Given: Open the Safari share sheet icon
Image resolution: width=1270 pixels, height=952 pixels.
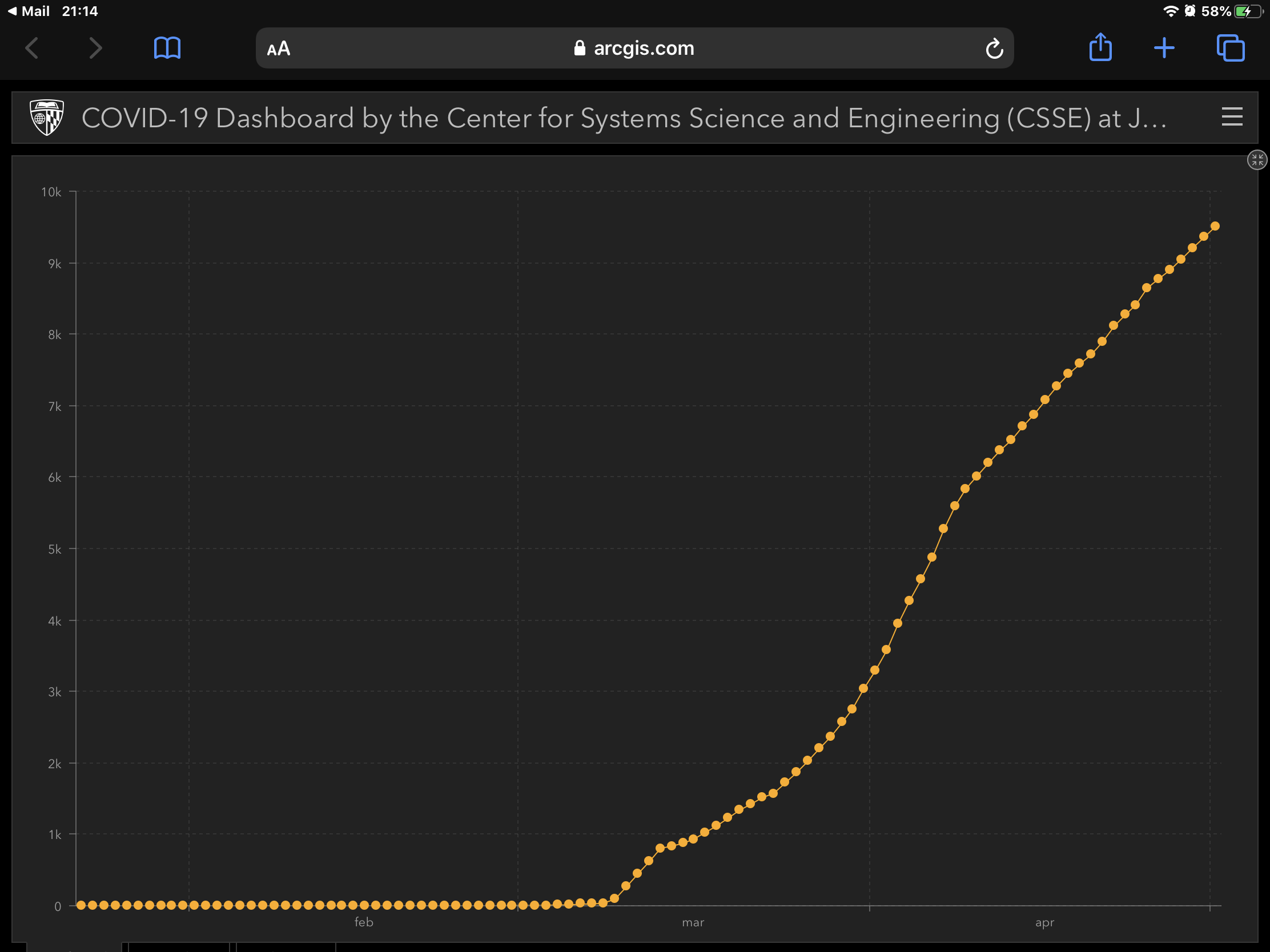Looking at the screenshot, I should point(1100,47).
